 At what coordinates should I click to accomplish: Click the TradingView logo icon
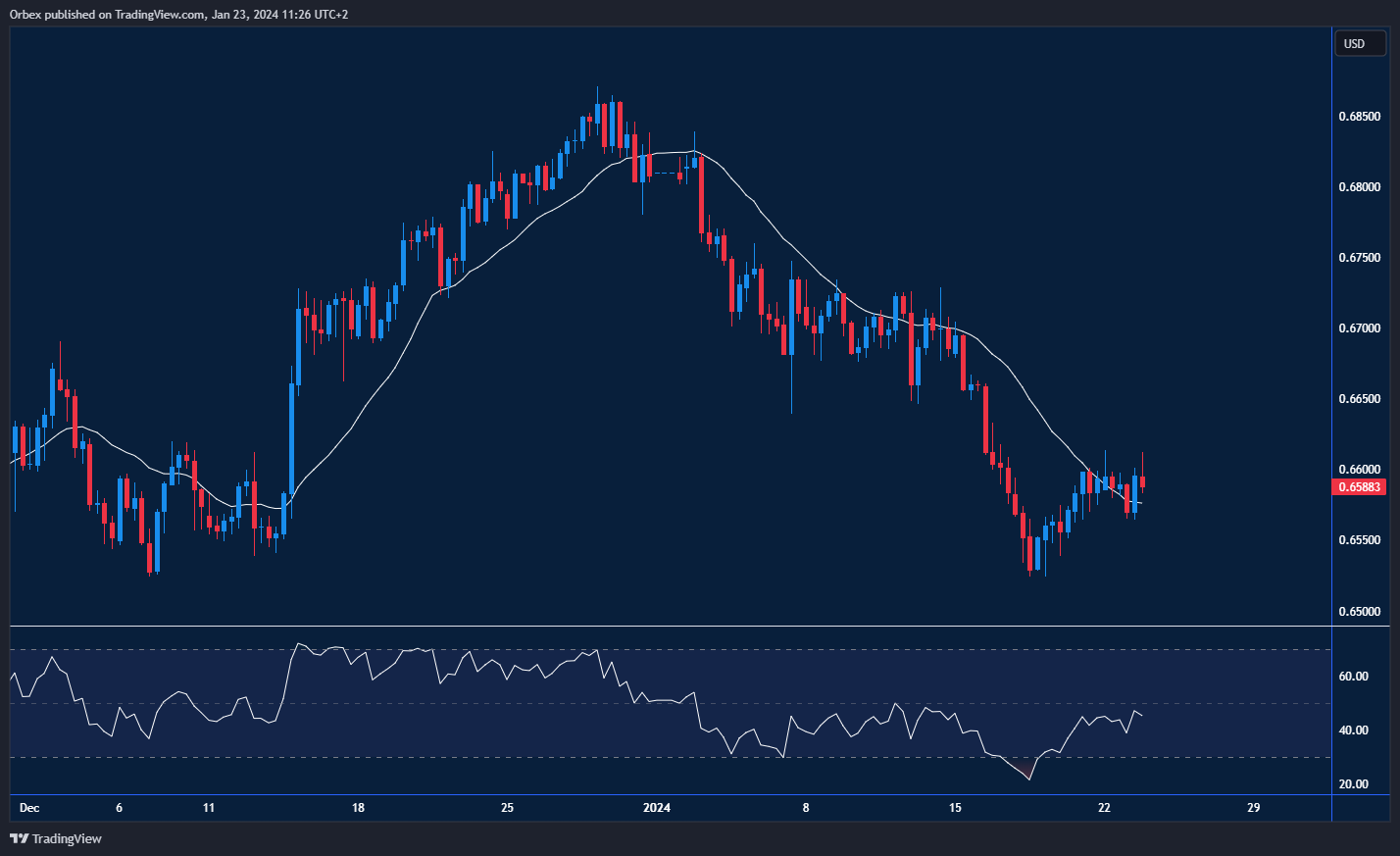click(x=19, y=838)
